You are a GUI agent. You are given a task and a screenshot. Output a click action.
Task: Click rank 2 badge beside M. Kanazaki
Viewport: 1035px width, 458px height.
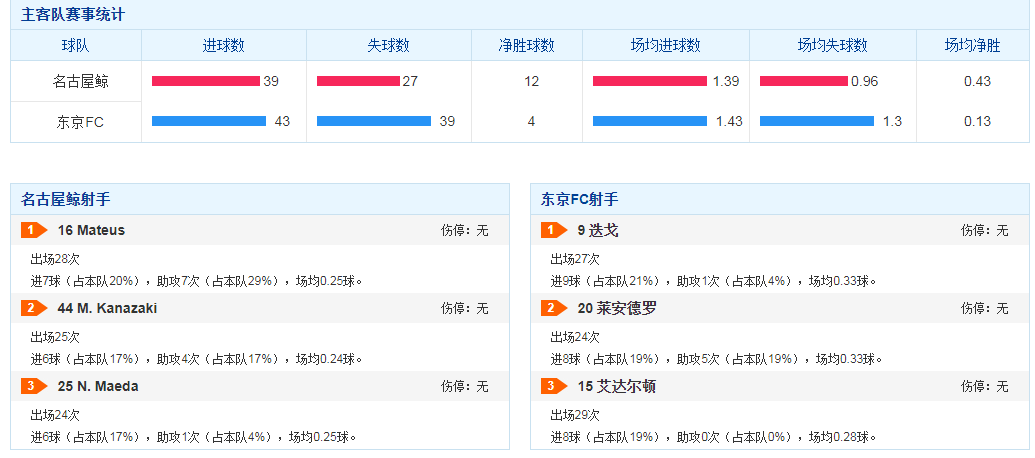34,309
